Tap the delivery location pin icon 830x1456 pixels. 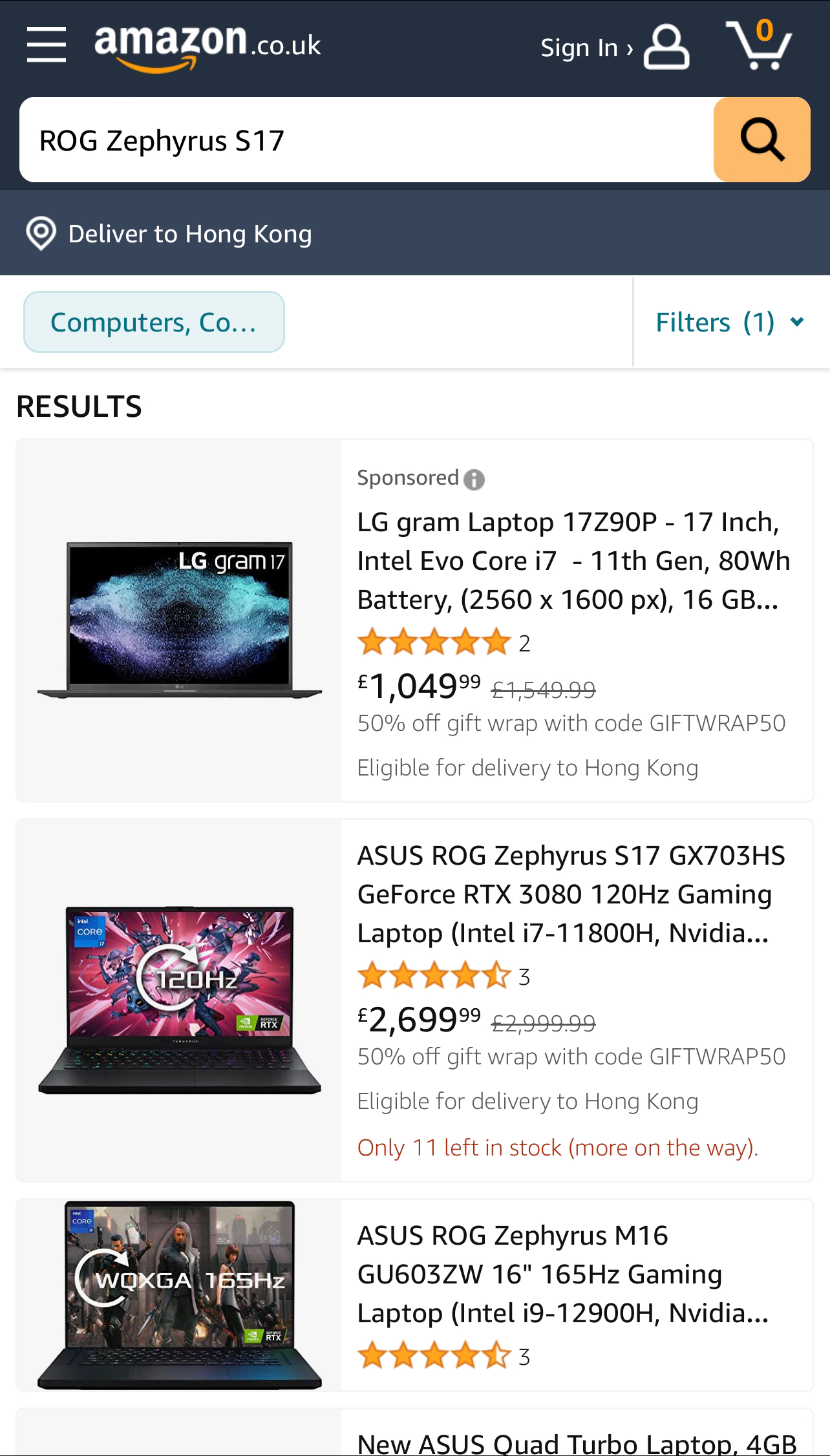tap(41, 233)
